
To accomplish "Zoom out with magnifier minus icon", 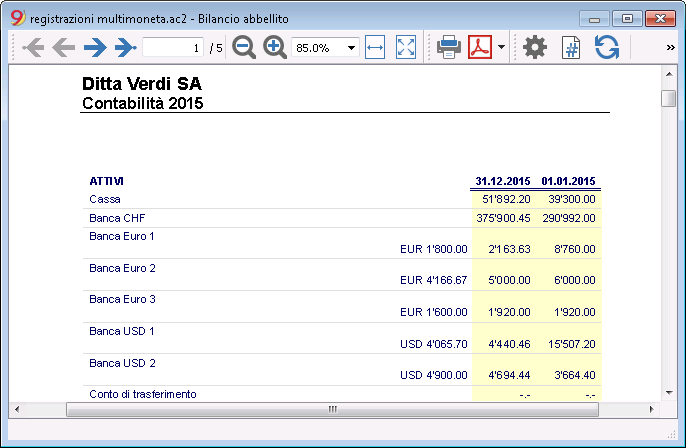I will 244,47.
